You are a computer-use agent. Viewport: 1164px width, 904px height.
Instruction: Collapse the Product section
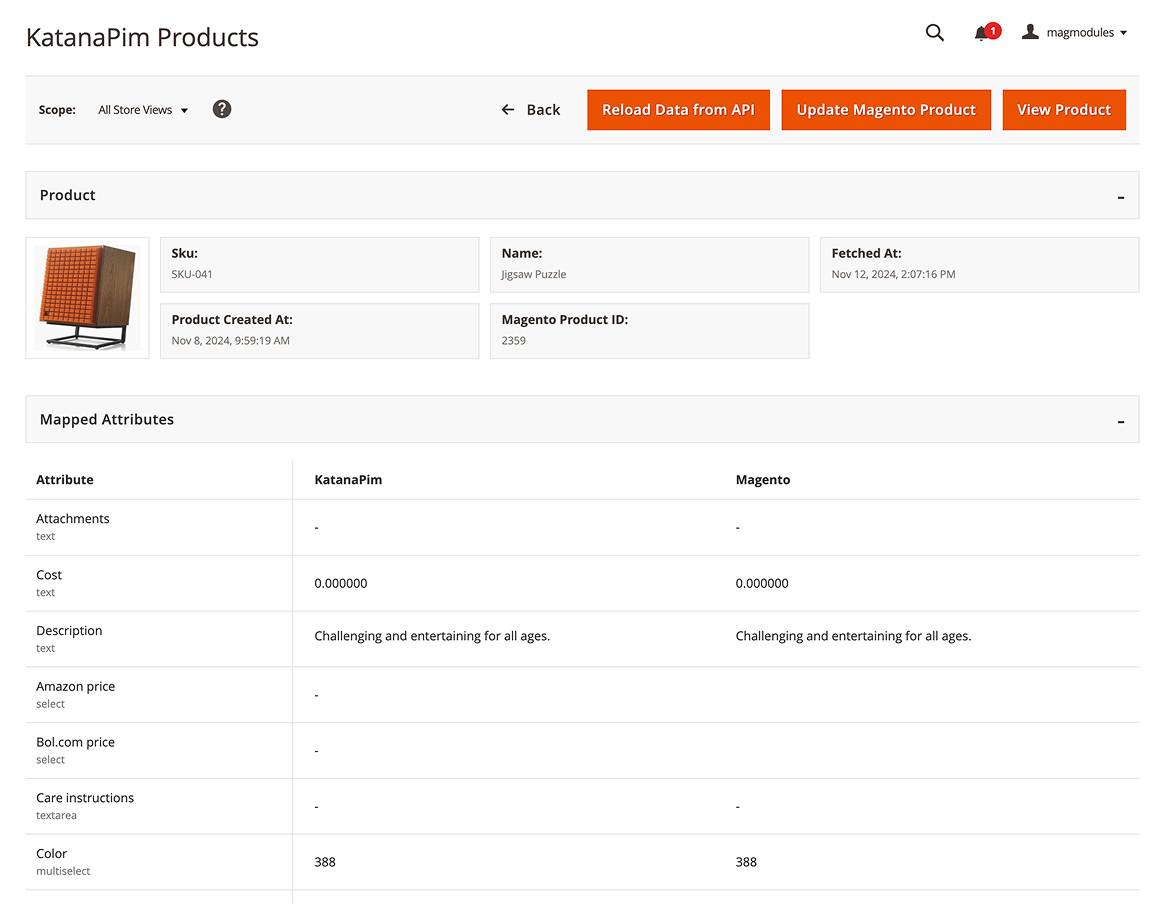click(x=1121, y=197)
